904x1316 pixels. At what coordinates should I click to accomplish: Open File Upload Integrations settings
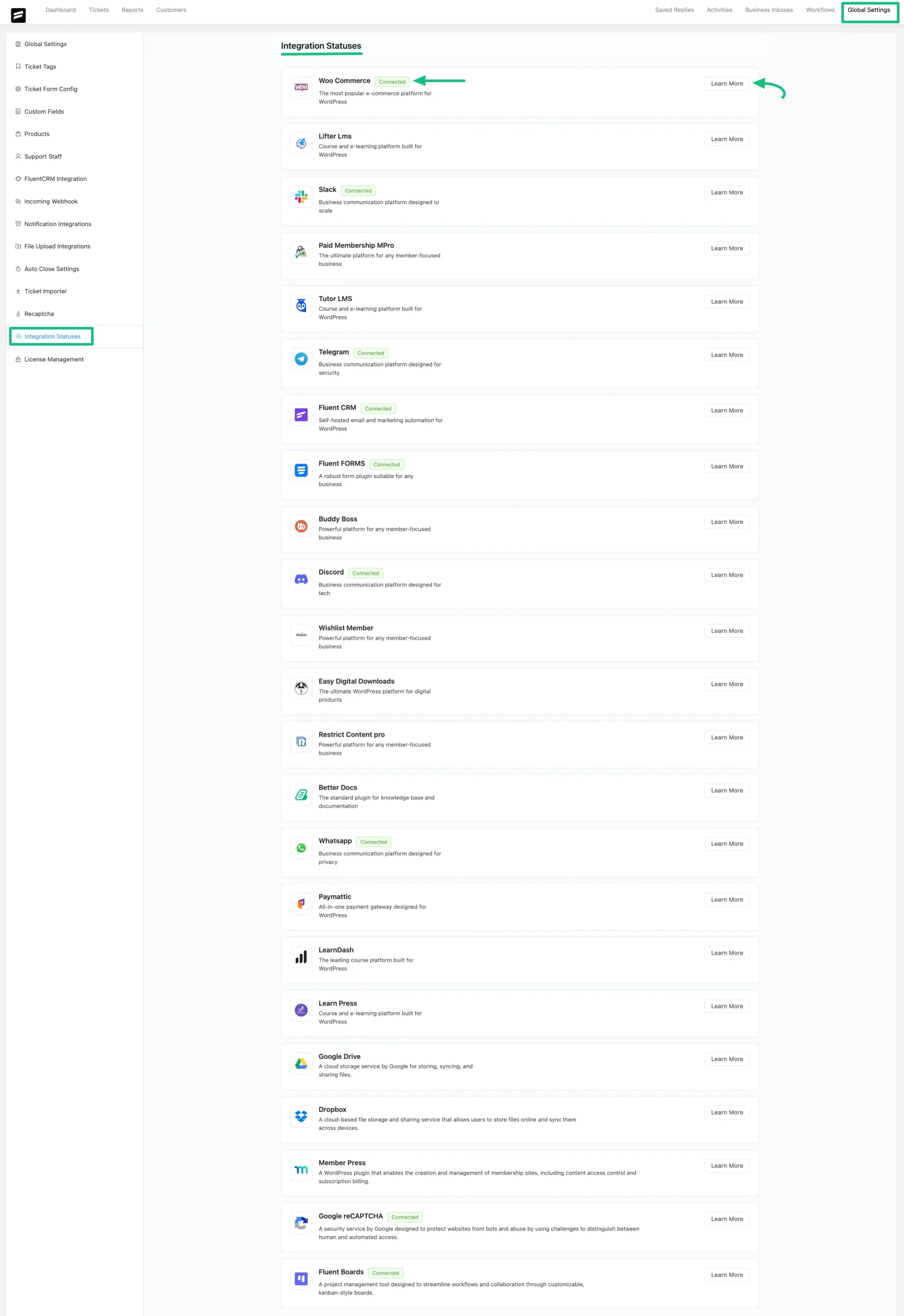pyautogui.click(x=57, y=246)
